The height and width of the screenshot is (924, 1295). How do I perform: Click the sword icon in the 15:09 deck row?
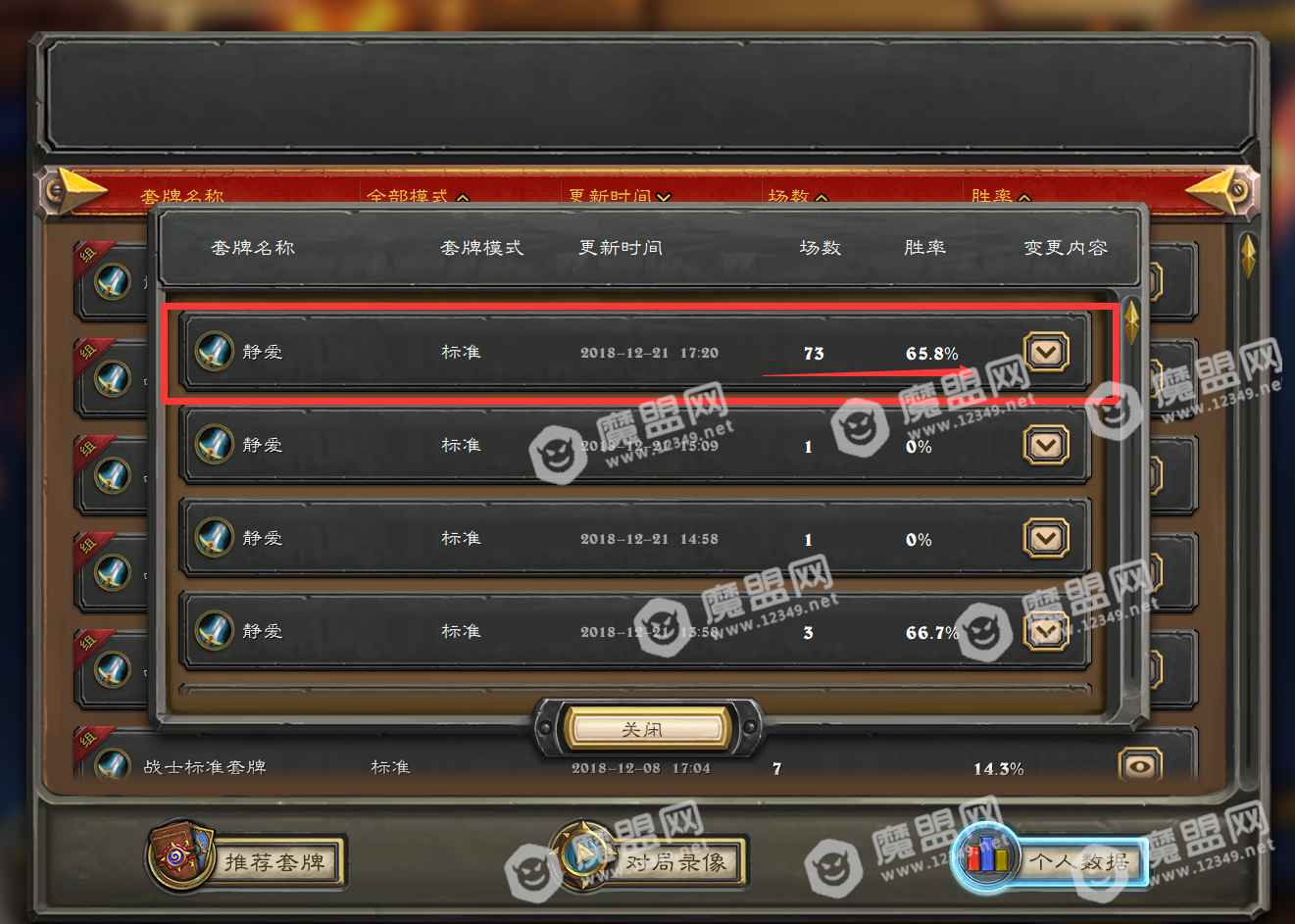(214, 444)
